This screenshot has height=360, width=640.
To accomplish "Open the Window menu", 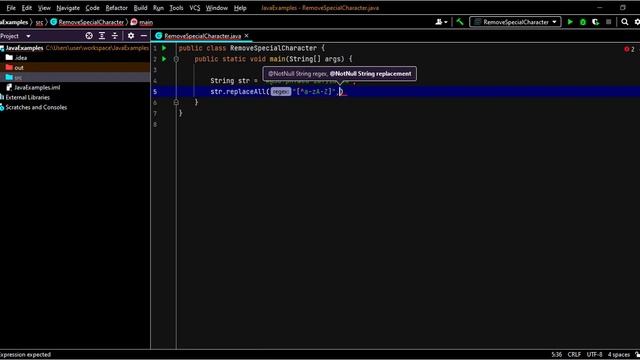I will [x=217, y=8].
